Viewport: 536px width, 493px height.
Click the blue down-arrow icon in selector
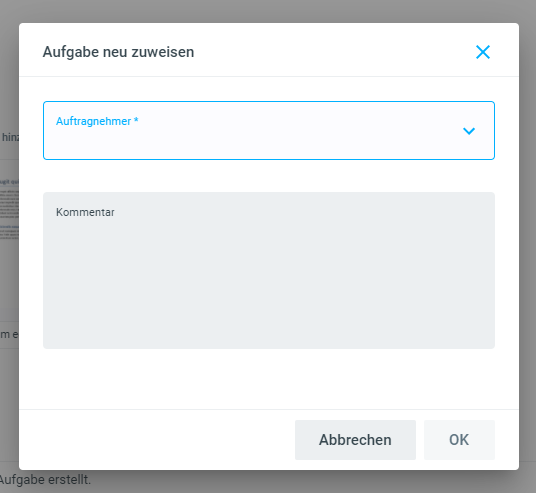[x=469, y=131]
